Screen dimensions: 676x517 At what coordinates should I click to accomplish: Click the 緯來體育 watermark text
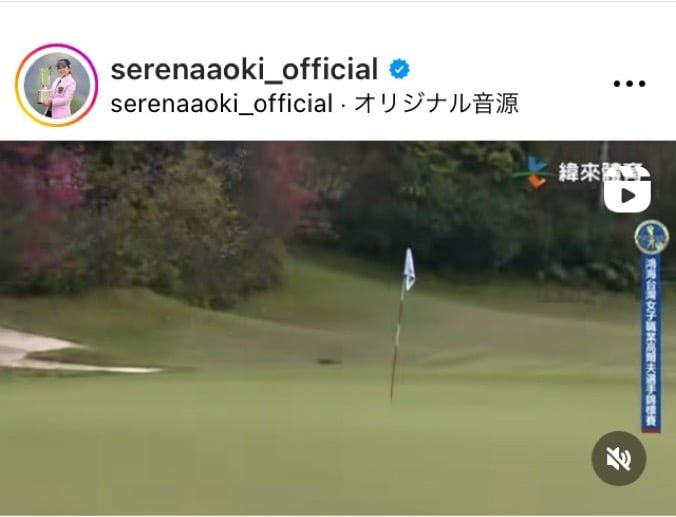point(599,172)
